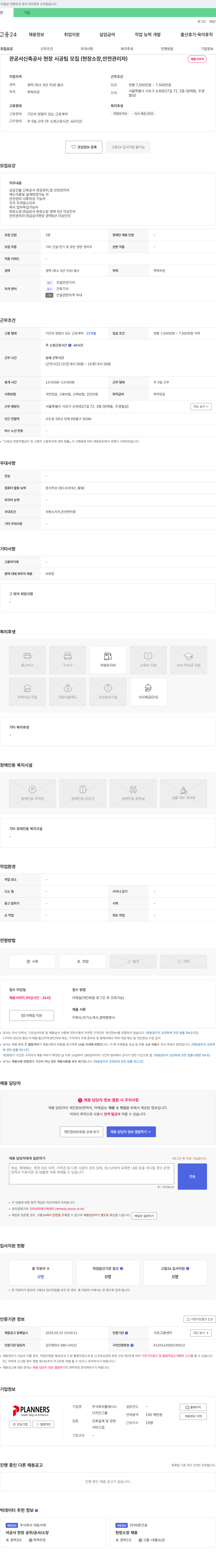Click the info icon beside 빅데이터 추천 정보
The image size is (216, 1568).
[x=37, y=1510]
